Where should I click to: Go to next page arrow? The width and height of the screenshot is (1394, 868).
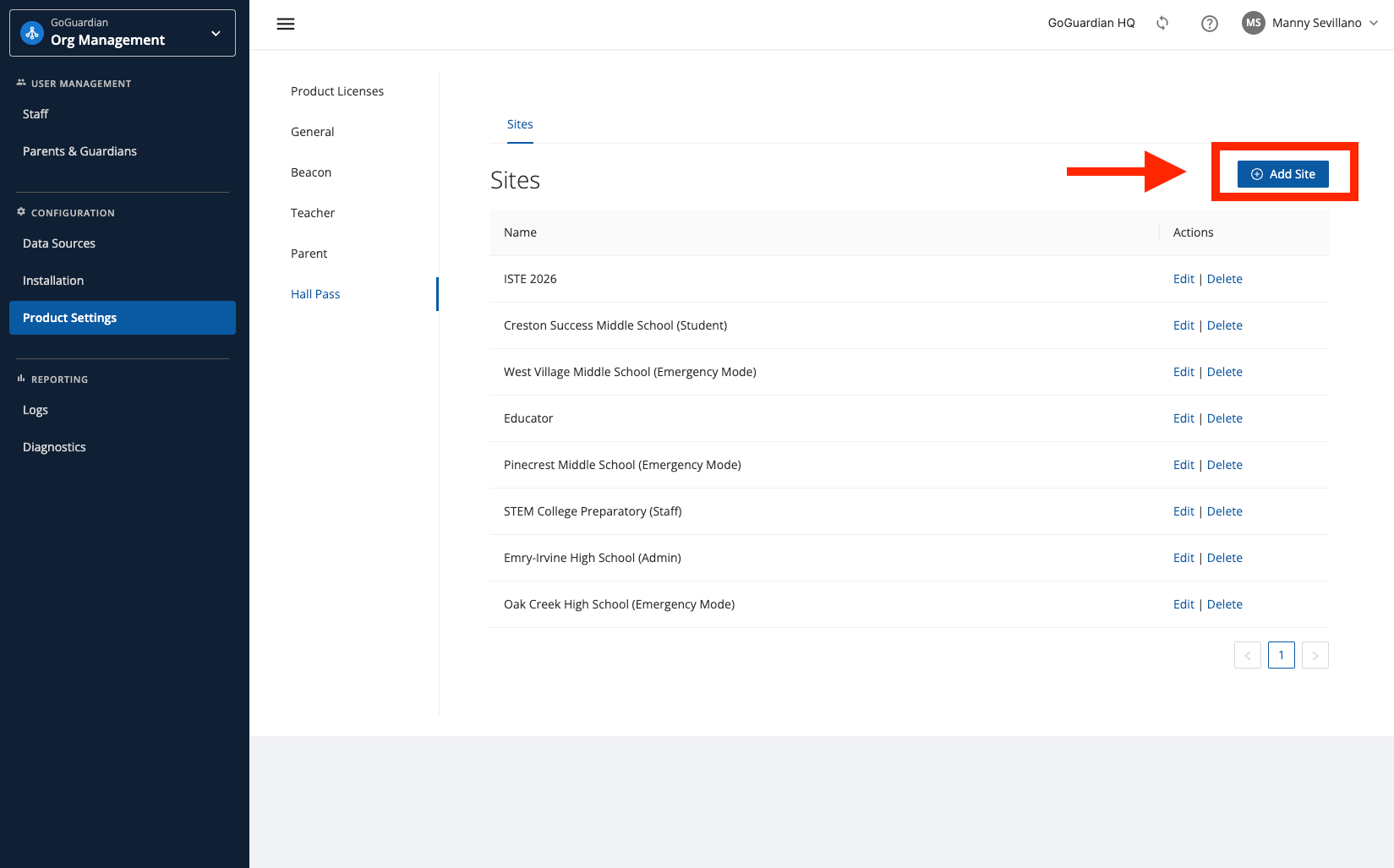[x=1315, y=655]
